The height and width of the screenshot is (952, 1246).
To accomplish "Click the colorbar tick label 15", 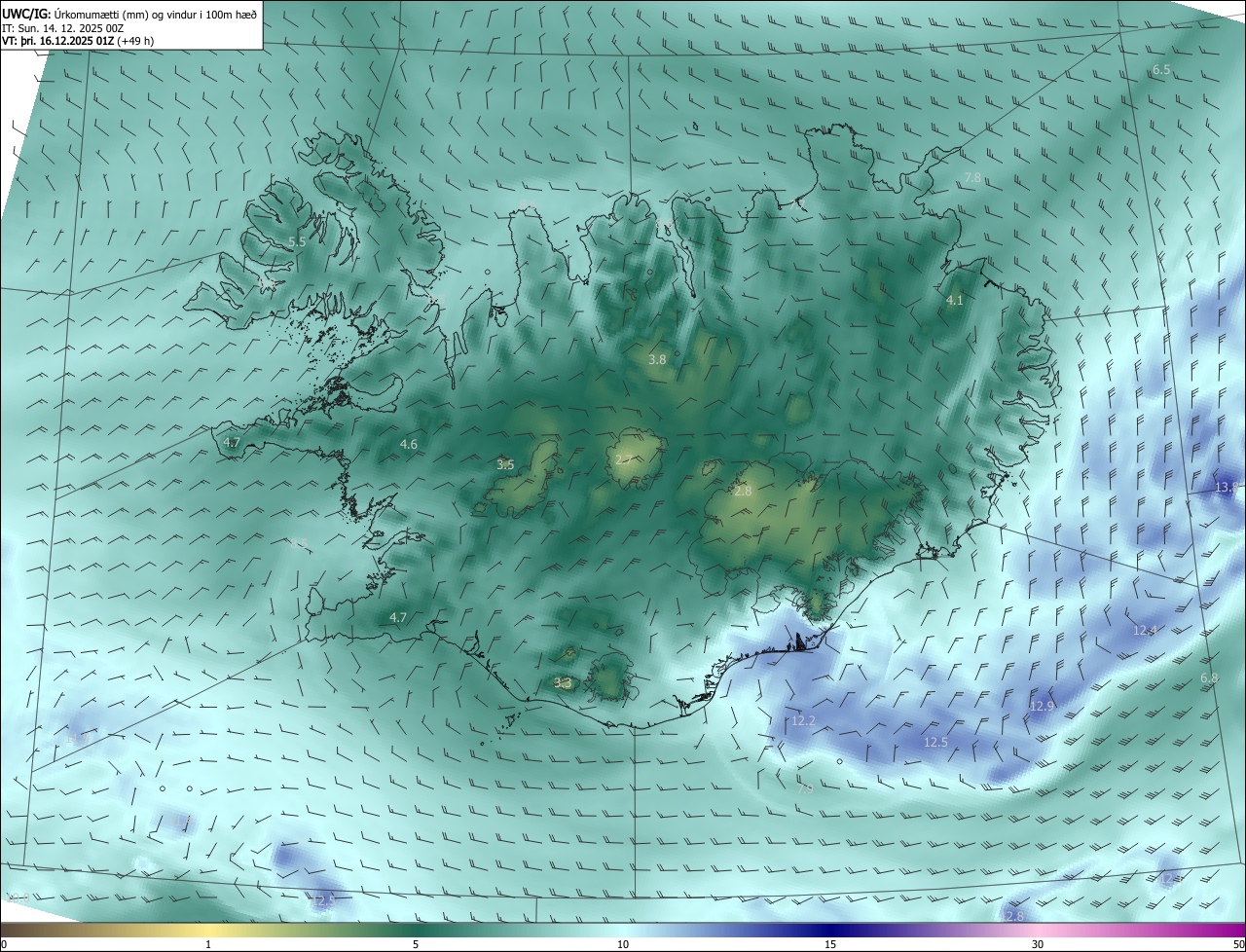I will (830, 944).
